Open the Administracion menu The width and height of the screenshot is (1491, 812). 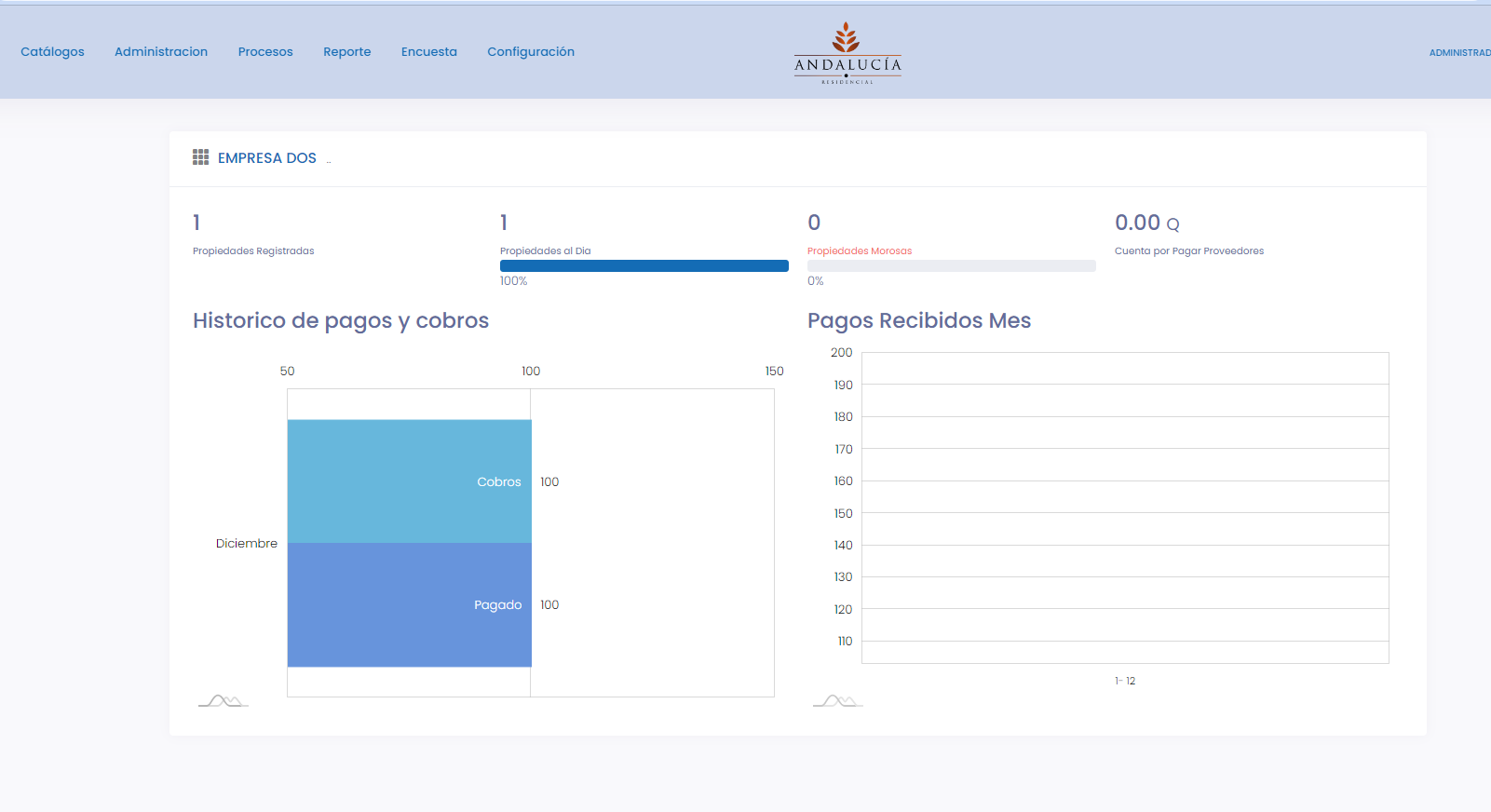click(x=161, y=51)
